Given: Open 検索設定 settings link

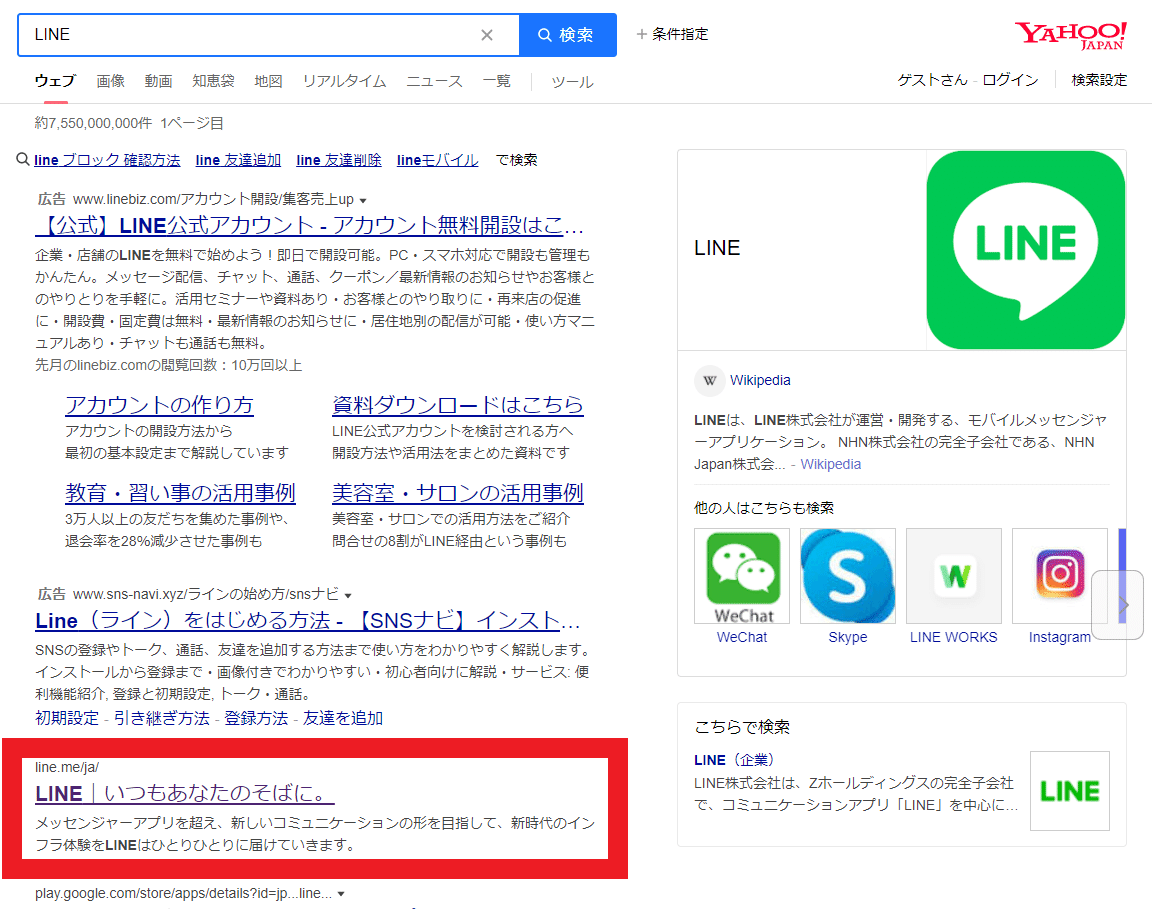Looking at the screenshot, I should point(1099,80).
